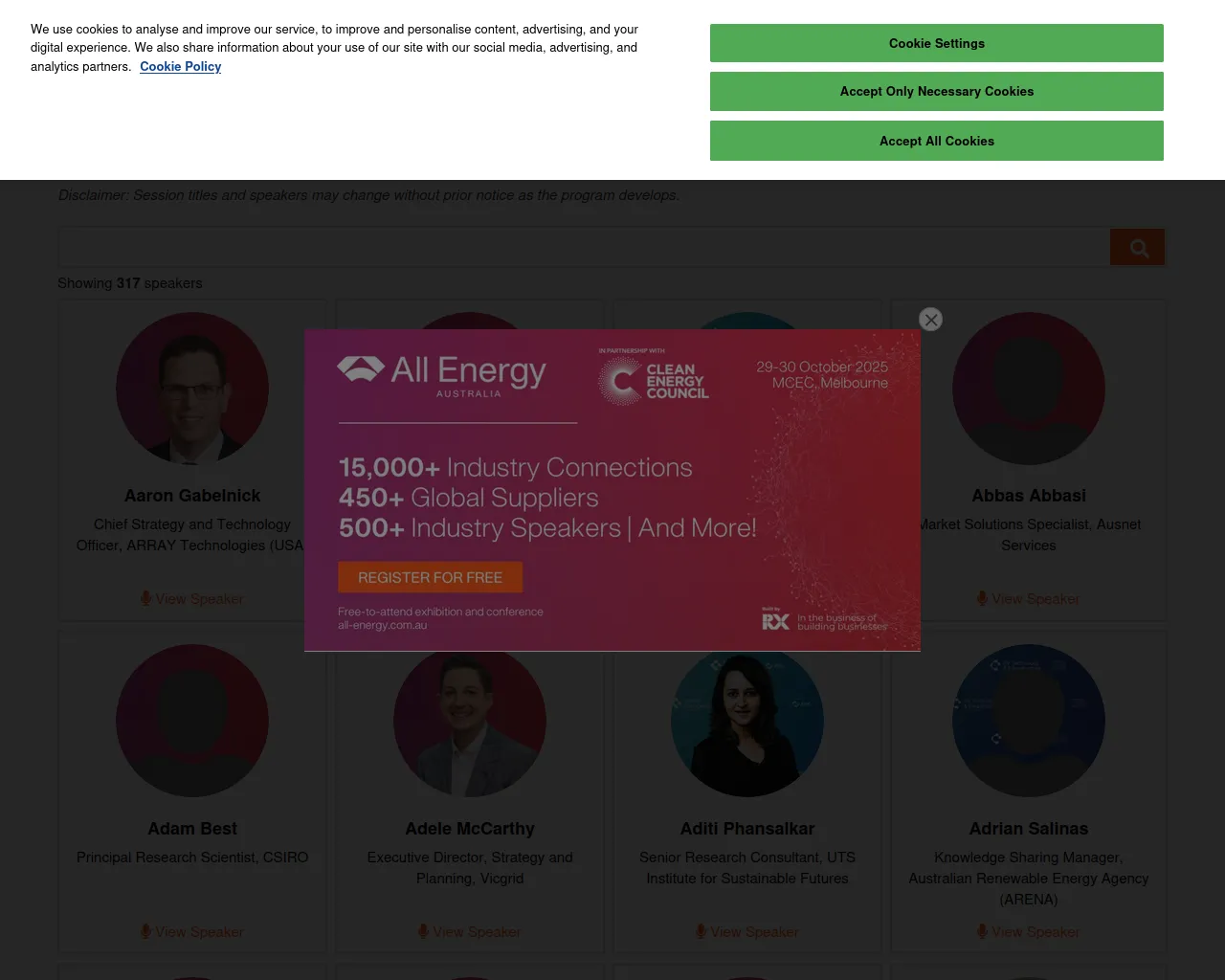View speaker Aaron Gabelnick
Viewport: 1225px width, 980px height.
(x=192, y=599)
